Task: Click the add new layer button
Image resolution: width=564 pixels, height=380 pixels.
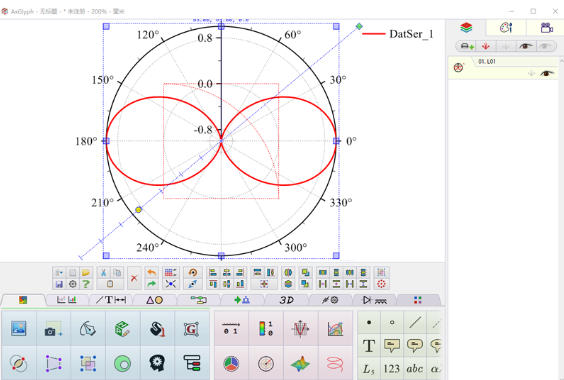Action: 467,46
